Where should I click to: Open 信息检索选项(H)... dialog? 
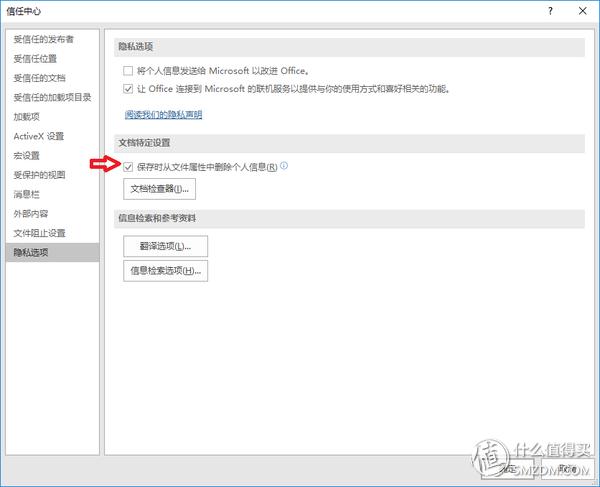tap(165, 271)
